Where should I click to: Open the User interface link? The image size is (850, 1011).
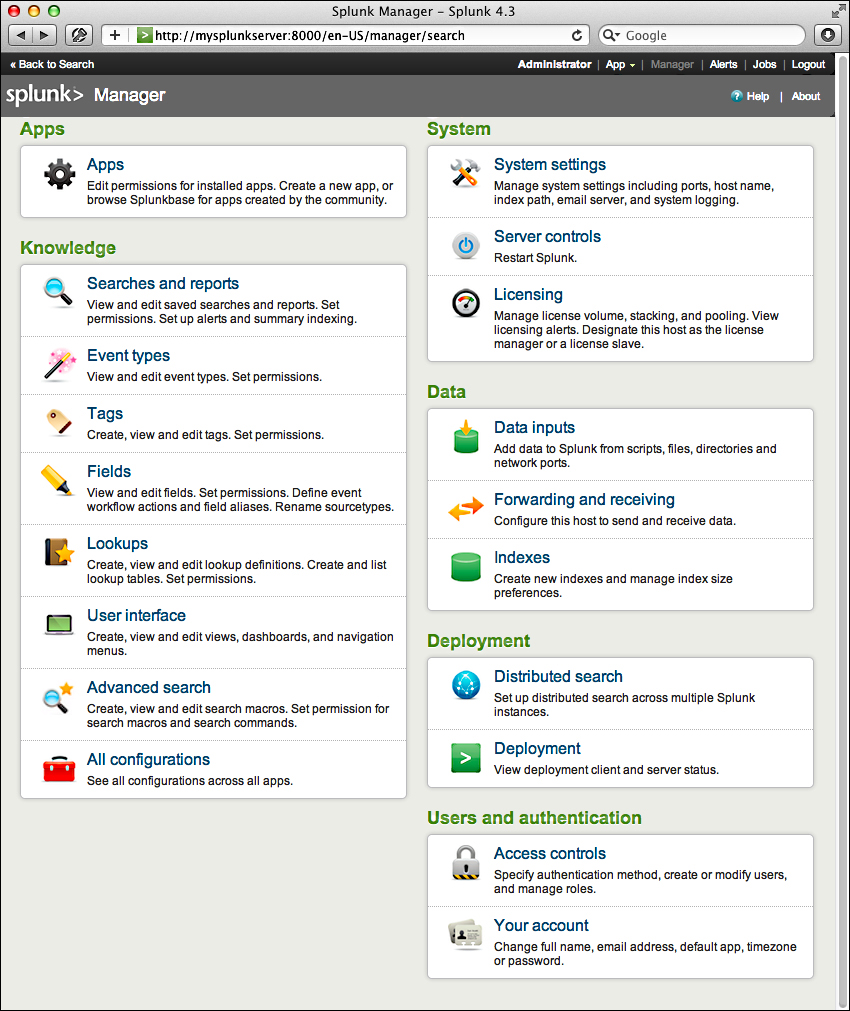136,616
